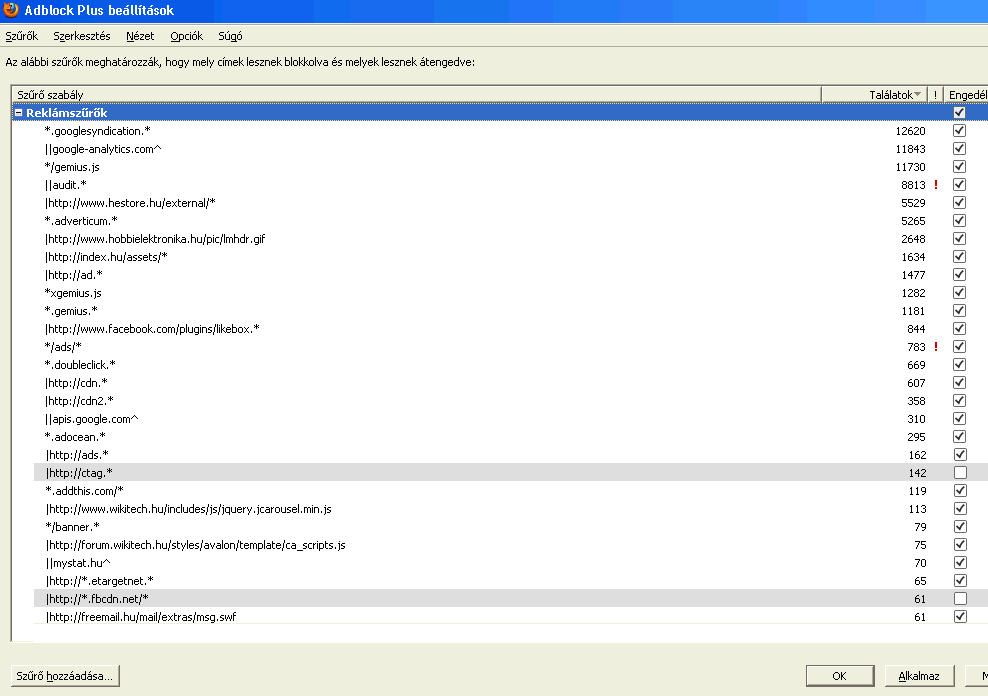
Task: Click the hit count 8813
Action: pos(913,185)
